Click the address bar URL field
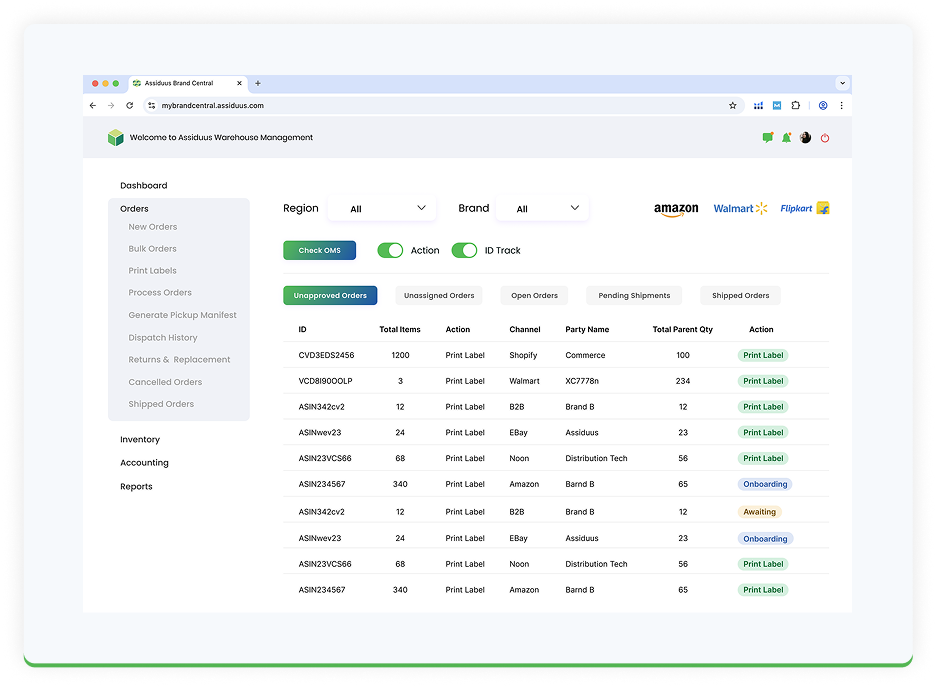The image size is (937, 687). click(x=442, y=105)
